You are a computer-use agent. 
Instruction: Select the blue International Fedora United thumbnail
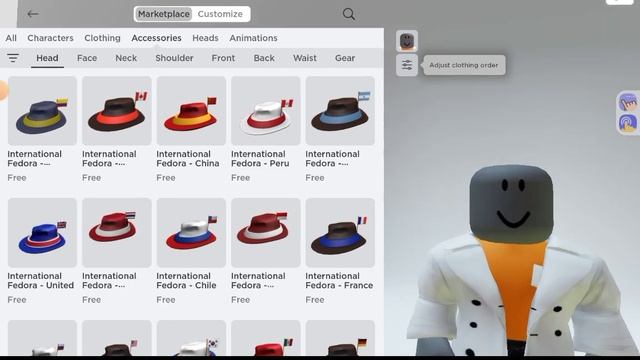[42, 233]
